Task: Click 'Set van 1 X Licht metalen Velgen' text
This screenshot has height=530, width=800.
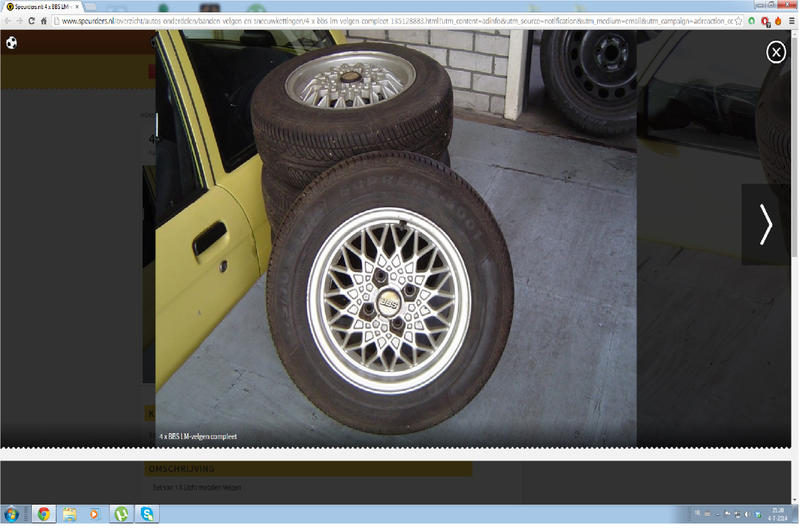Action: 197,488
